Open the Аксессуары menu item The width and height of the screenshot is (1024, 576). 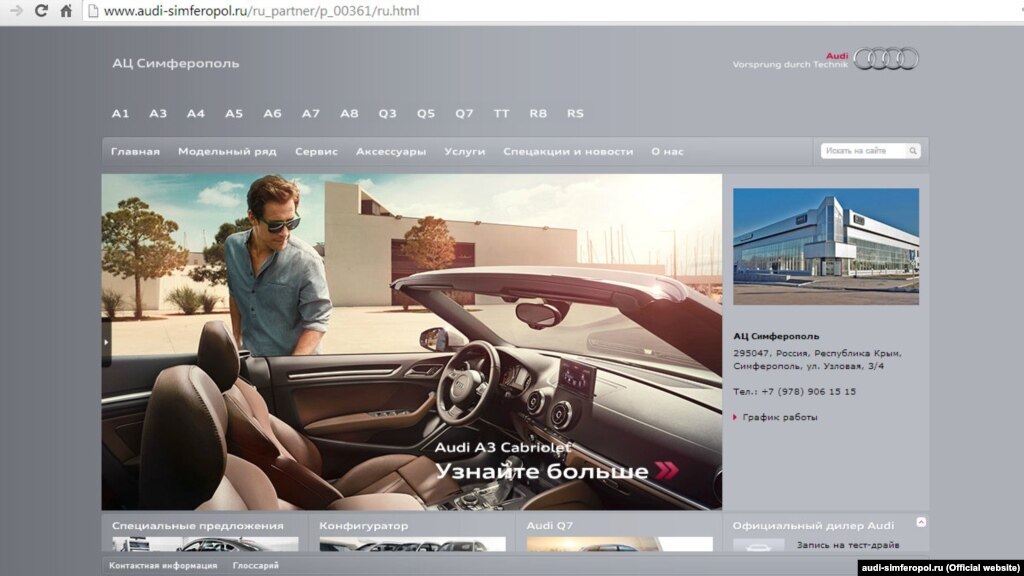coord(391,152)
